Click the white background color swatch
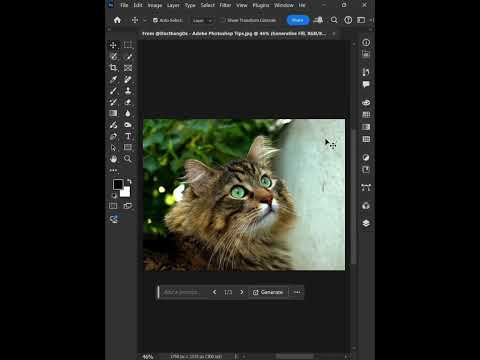The height and width of the screenshot is (360, 480). click(126, 193)
